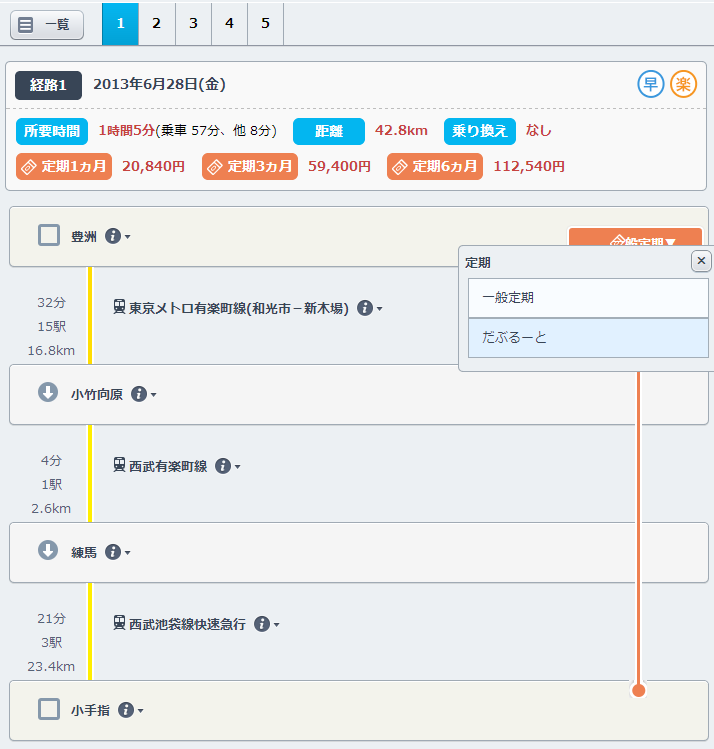Open info icon for 西武池袋線快速急行
Viewport: 714px width, 749px height.
click(x=262, y=624)
